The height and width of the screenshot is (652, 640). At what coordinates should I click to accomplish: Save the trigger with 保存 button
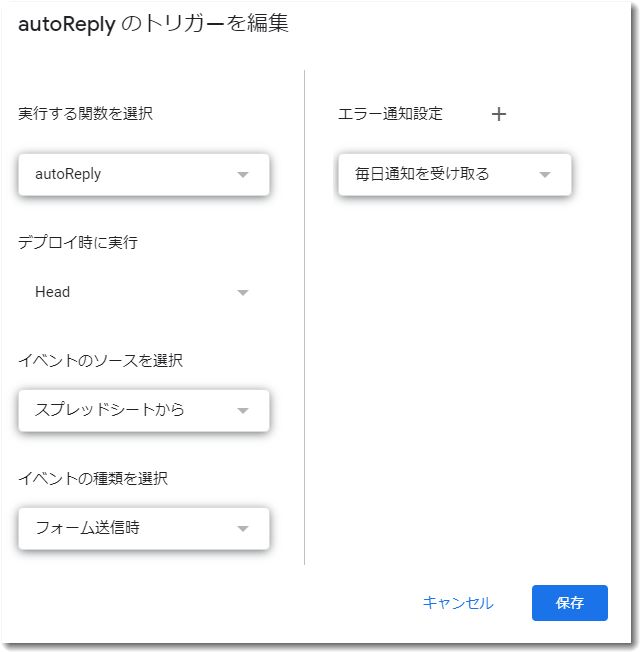569,603
